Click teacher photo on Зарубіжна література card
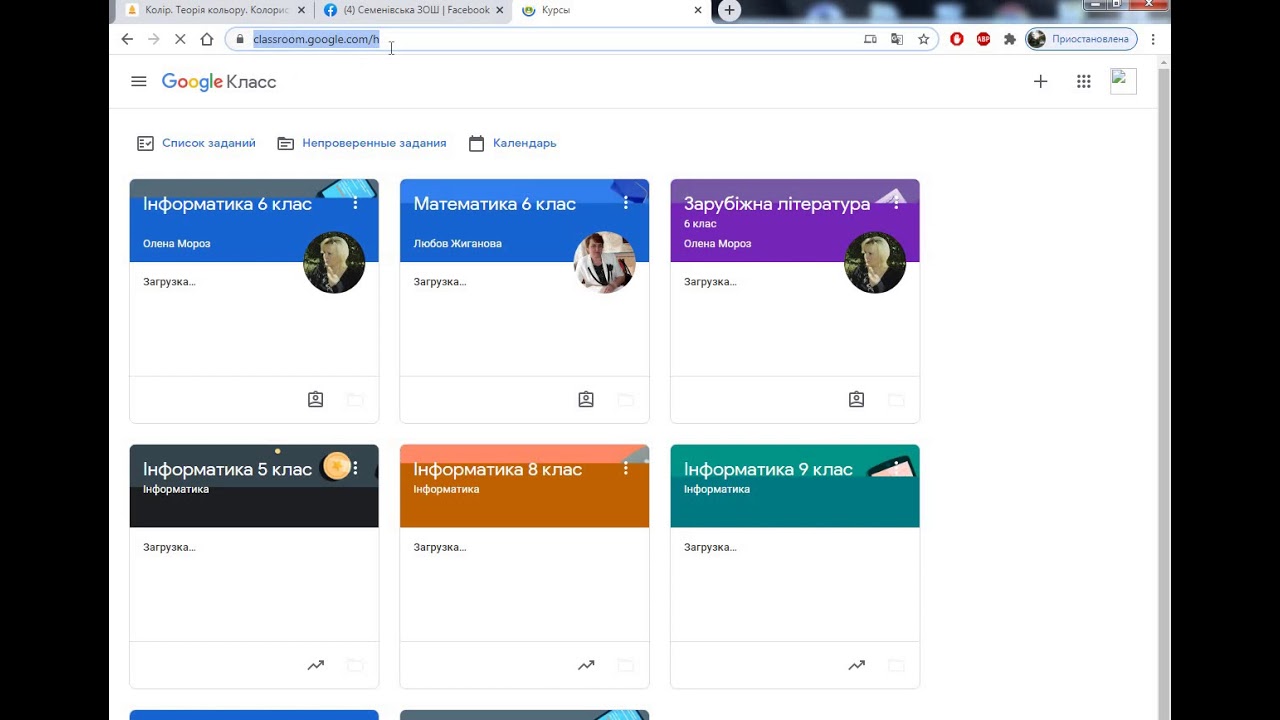Image resolution: width=1280 pixels, height=720 pixels. point(875,262)
